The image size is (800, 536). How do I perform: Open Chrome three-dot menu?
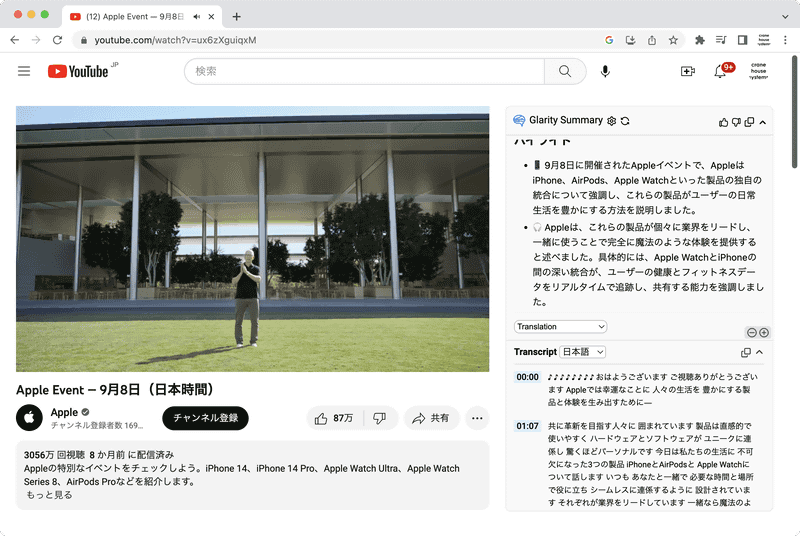coord(785,40)
